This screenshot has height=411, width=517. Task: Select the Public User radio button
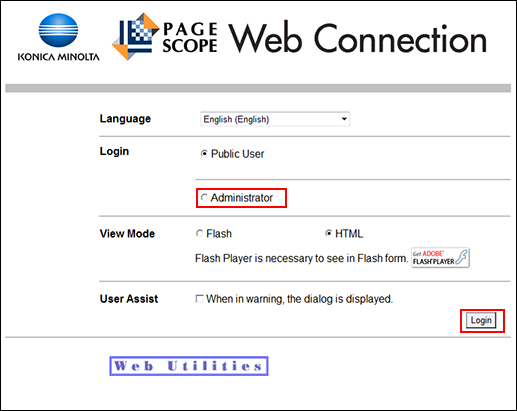(204, 154)
